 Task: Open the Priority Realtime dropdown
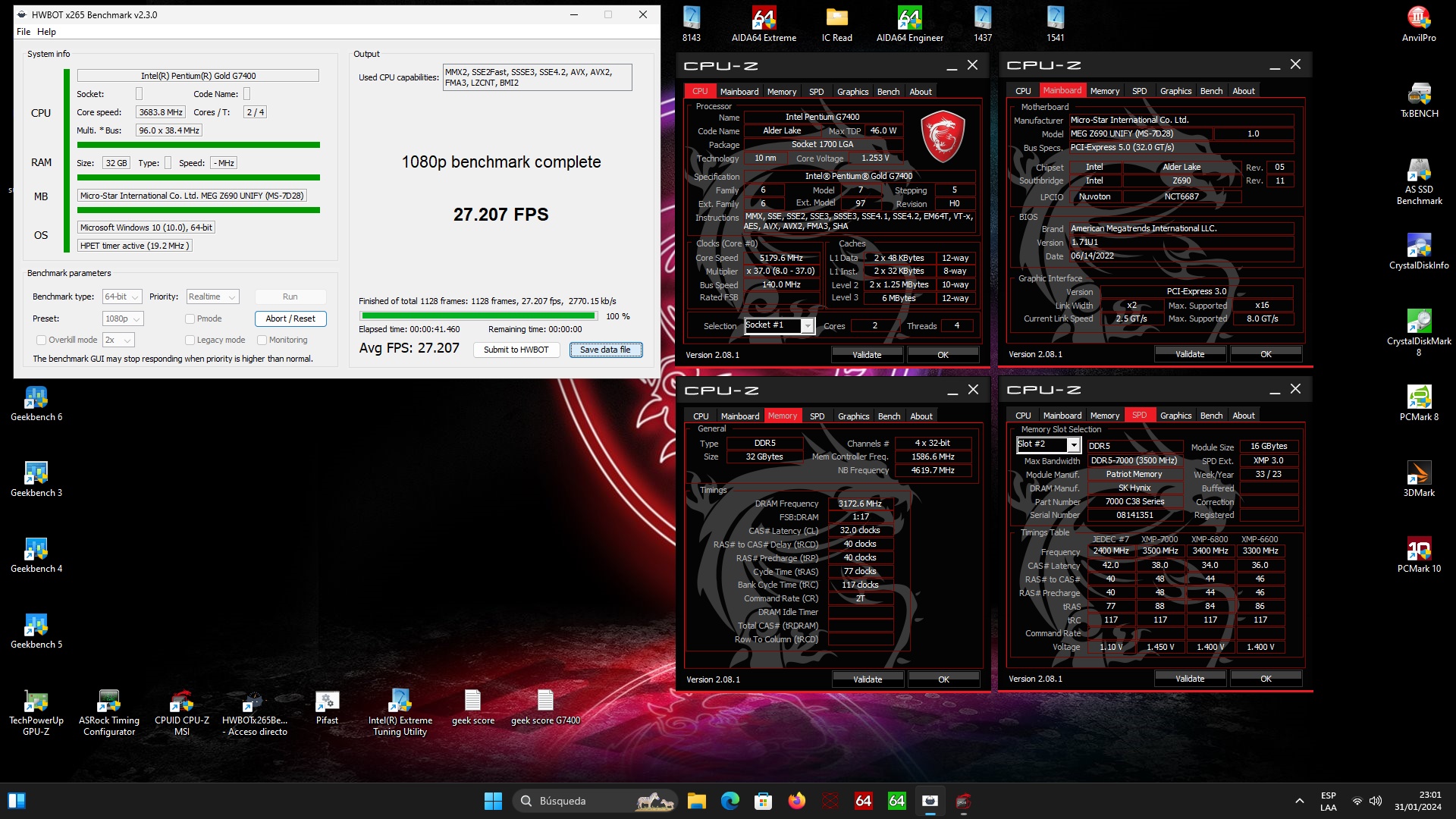click(213, 297)
